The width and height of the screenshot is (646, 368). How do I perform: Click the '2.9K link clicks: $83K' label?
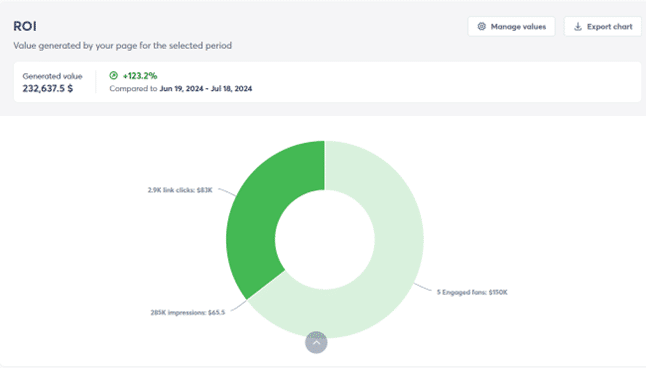tap(180, 190)
